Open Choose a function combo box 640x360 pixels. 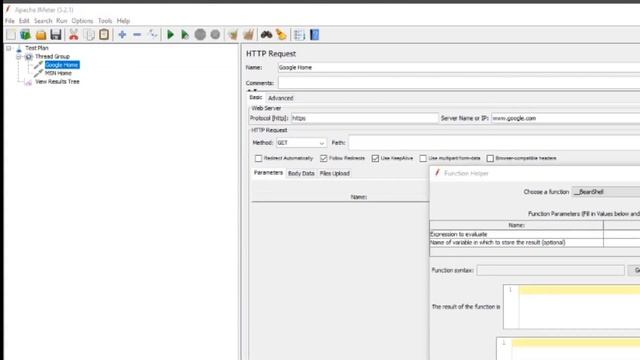[x=606, y=192]
